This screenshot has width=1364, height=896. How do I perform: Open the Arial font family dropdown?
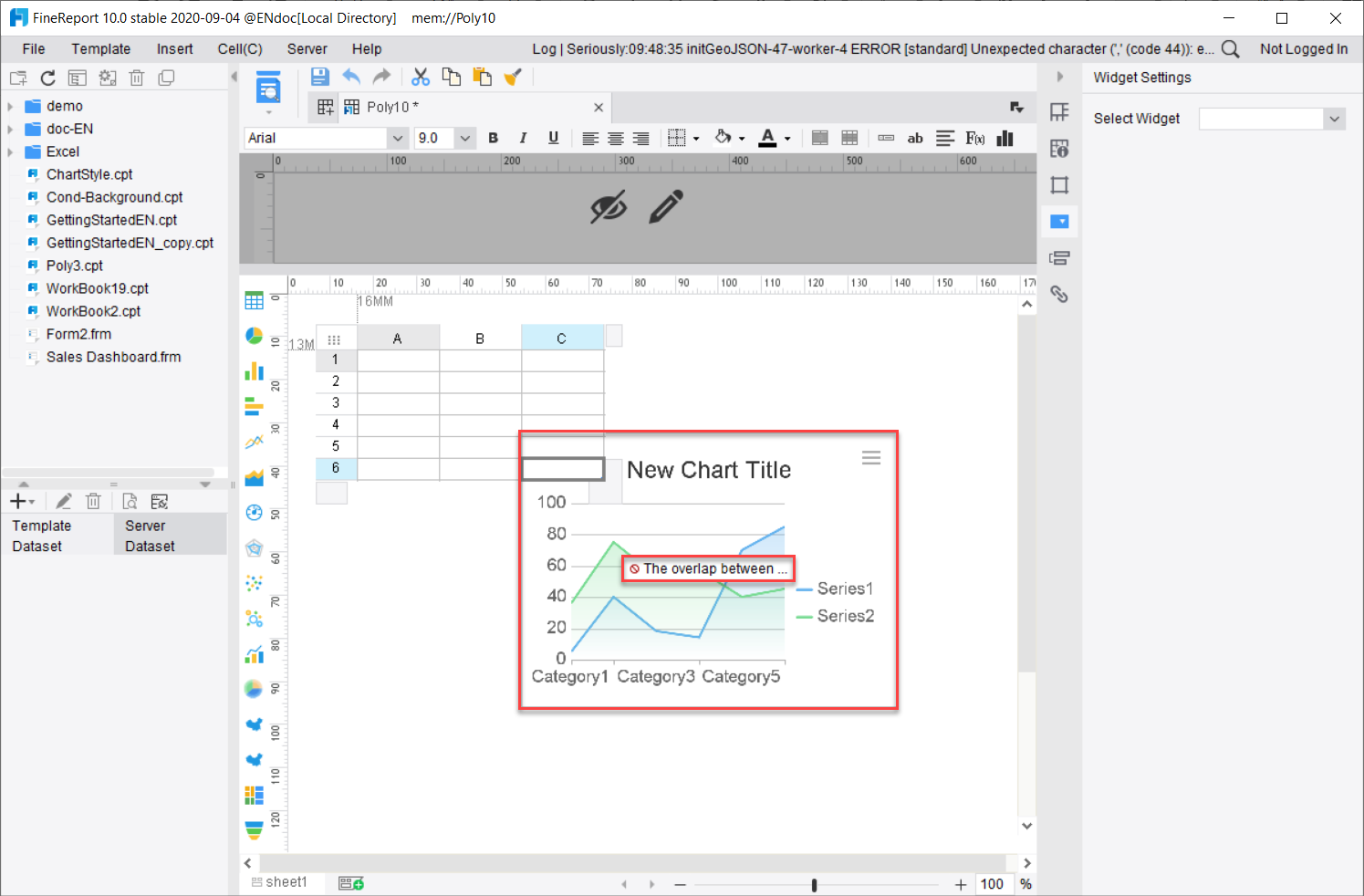click(x=398, y=138)
